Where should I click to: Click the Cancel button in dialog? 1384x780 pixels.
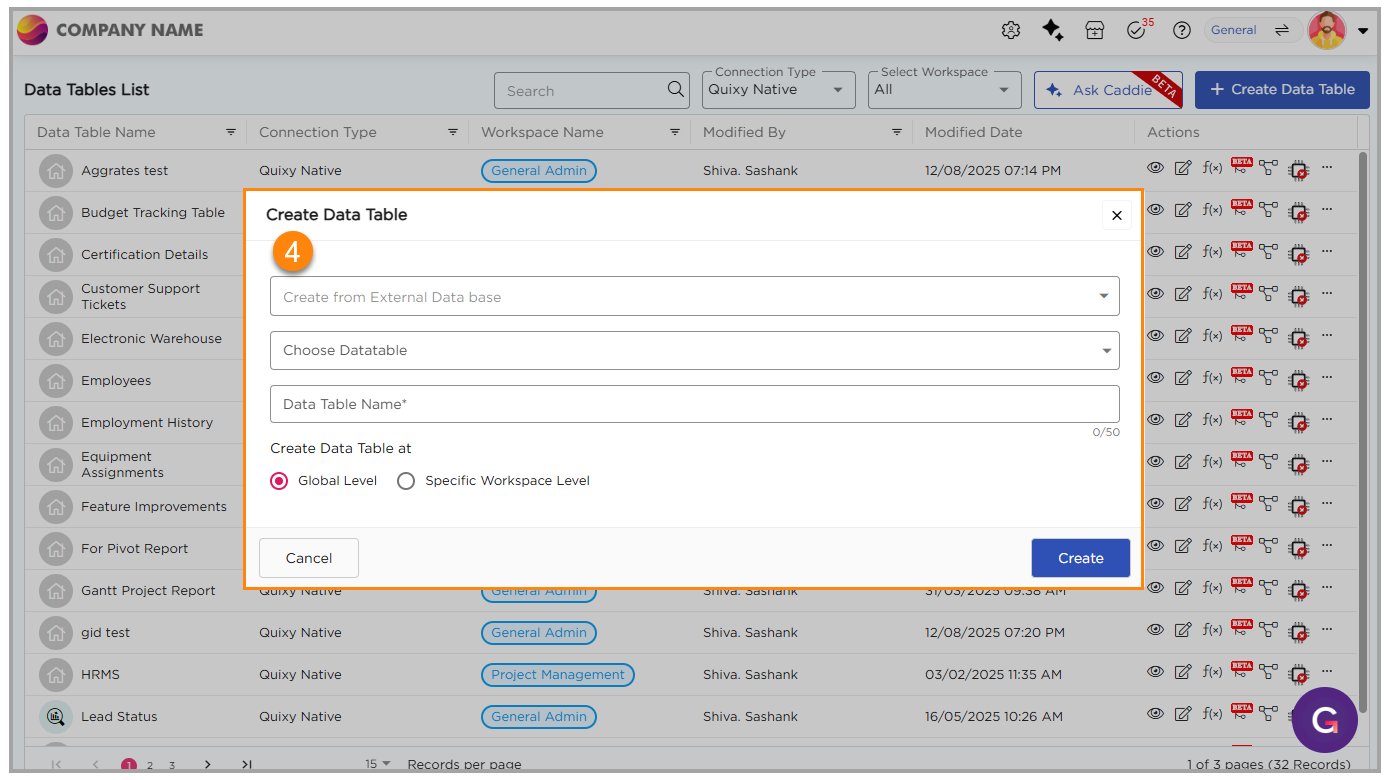point(308,558)
